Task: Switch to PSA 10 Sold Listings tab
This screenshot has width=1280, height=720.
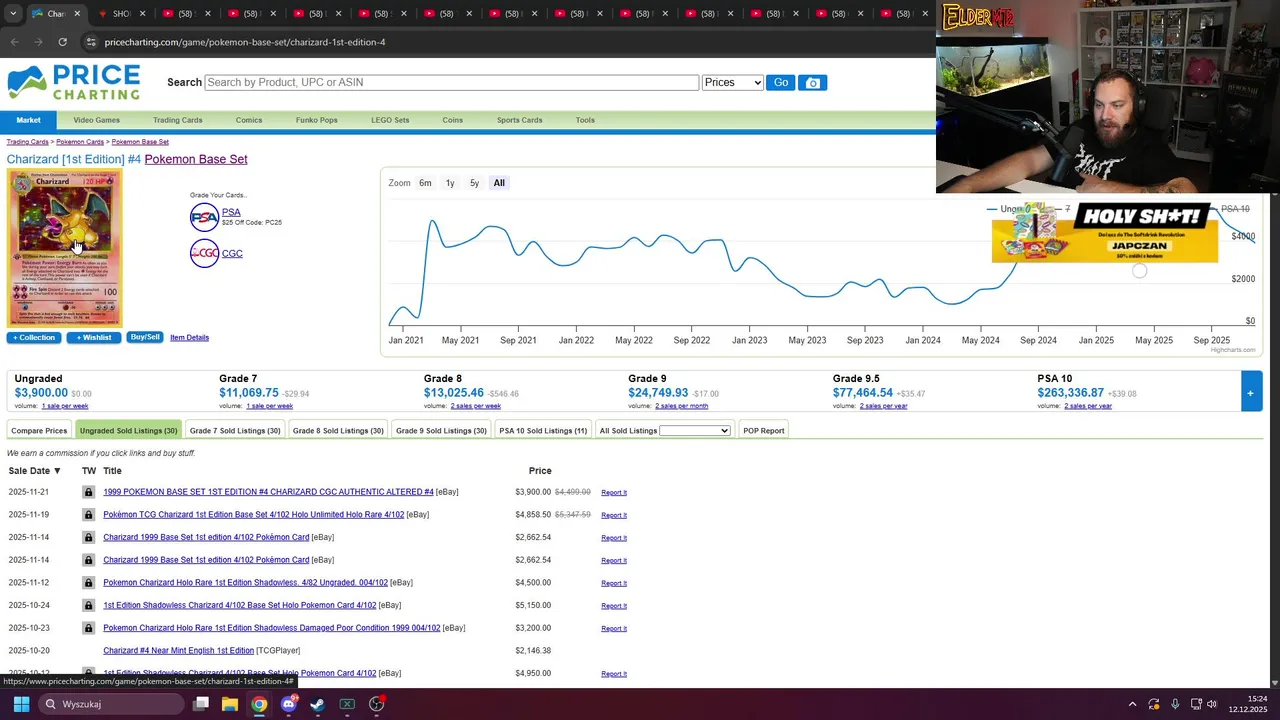Action: point(543,431)
